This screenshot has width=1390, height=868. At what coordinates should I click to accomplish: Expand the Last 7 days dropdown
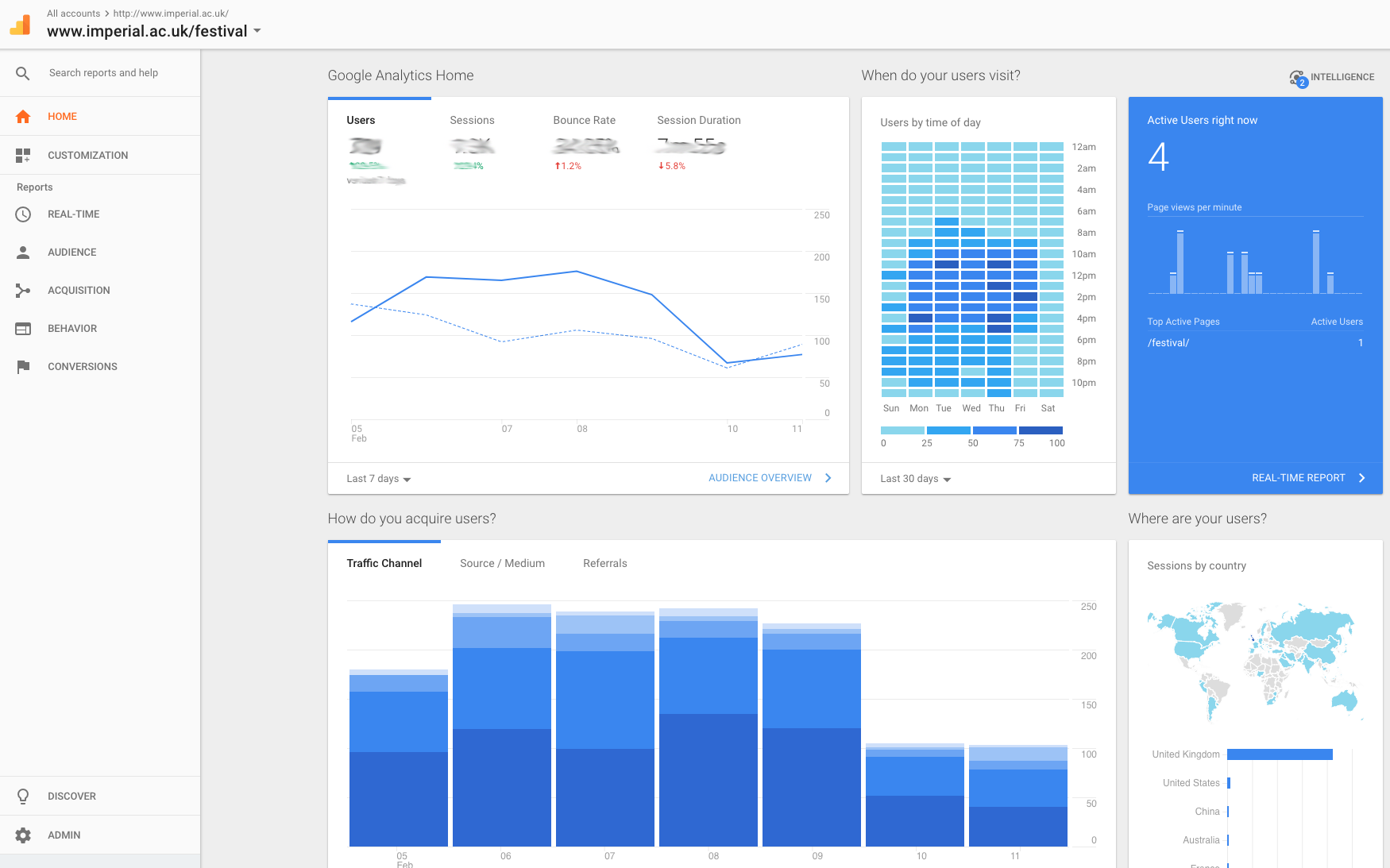(x=379, y=479)
